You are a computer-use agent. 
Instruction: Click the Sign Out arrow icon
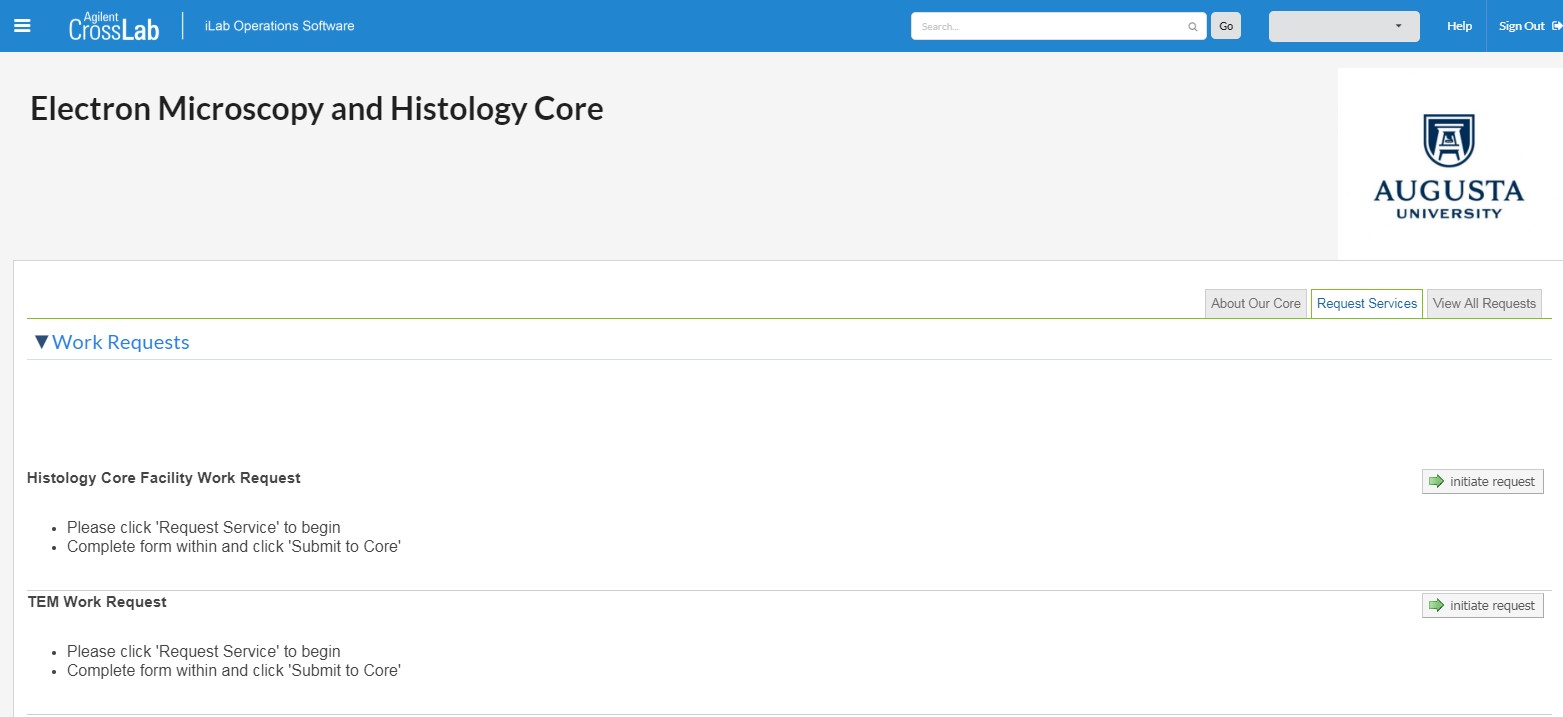click(x=1557, y=26)
